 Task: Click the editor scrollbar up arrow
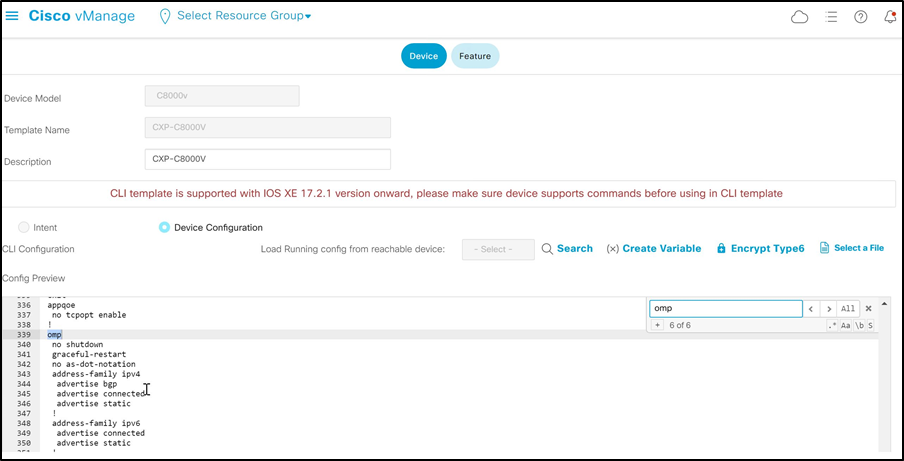pyautogui.click(x=884, y=303)
